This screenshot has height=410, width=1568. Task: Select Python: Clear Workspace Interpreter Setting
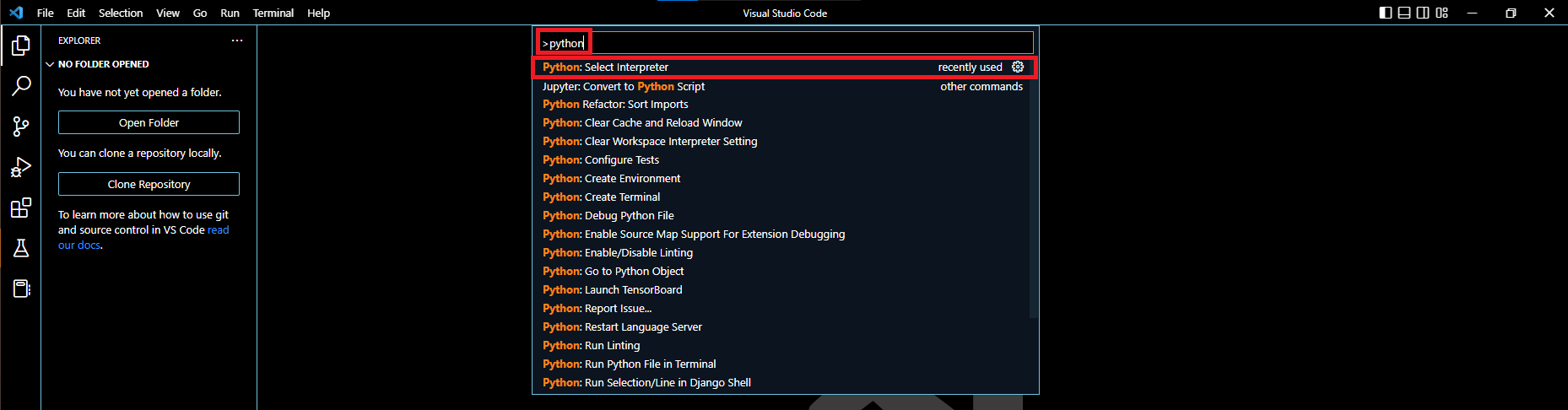pyautogui.click(x=781, y=142)
